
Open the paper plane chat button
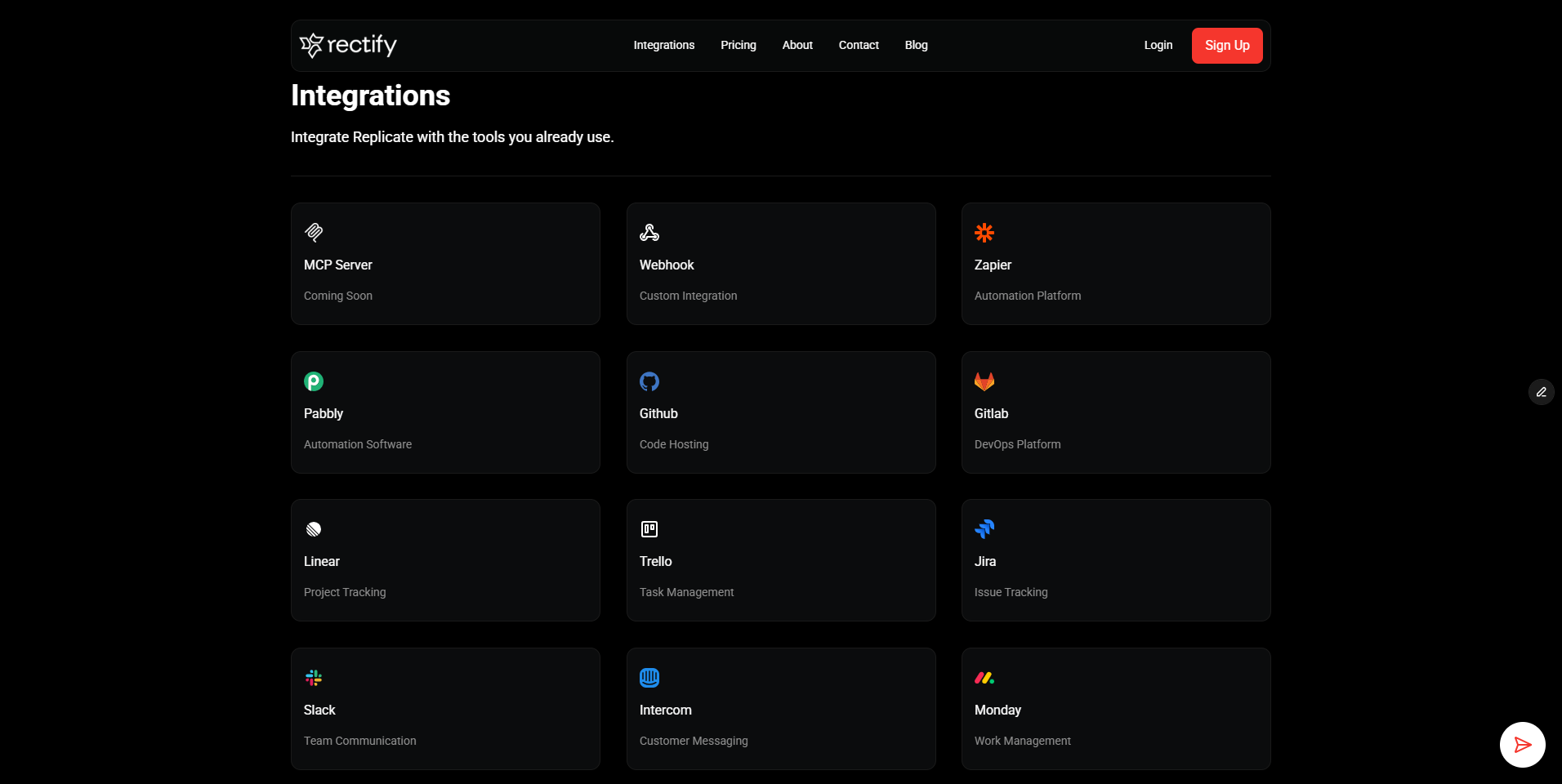(1522, 745)
